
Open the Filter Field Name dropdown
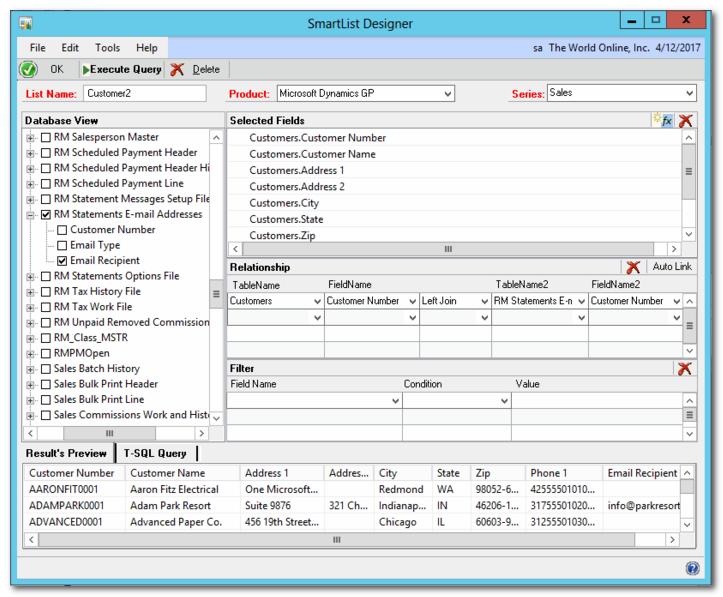pyautogui.click(x=395, y=401)
